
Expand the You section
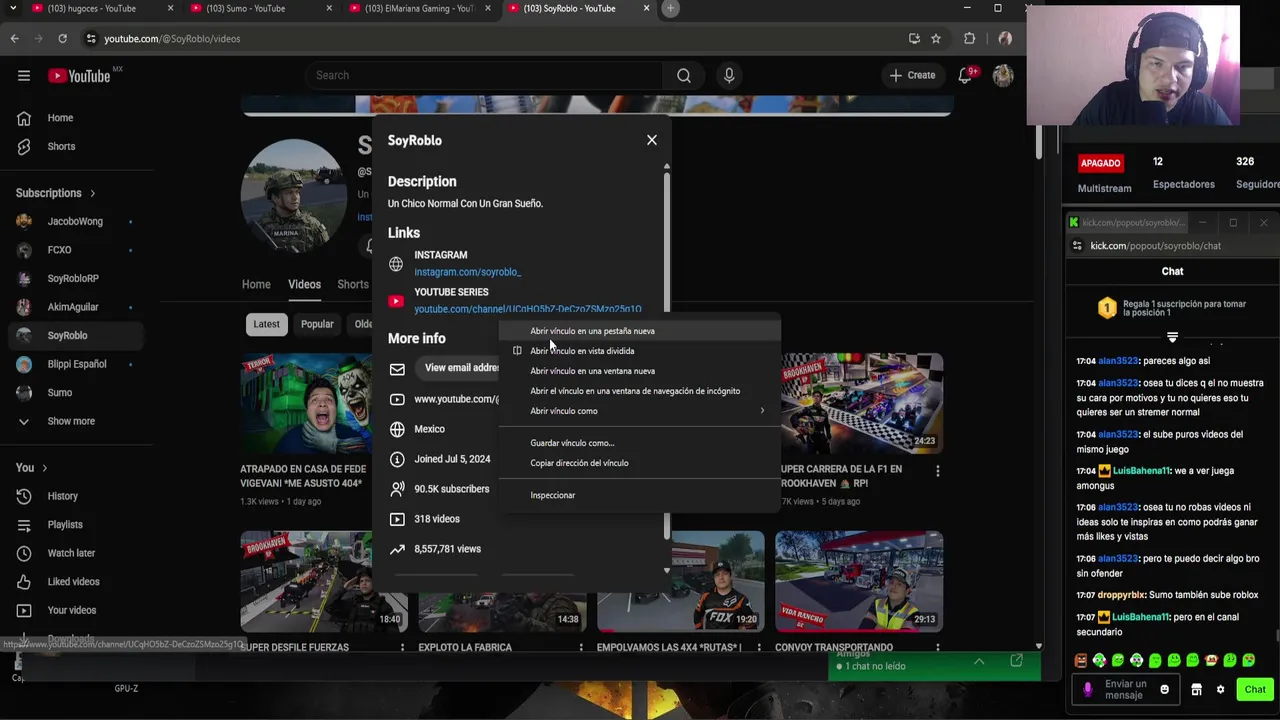click(x=31, y=467)
